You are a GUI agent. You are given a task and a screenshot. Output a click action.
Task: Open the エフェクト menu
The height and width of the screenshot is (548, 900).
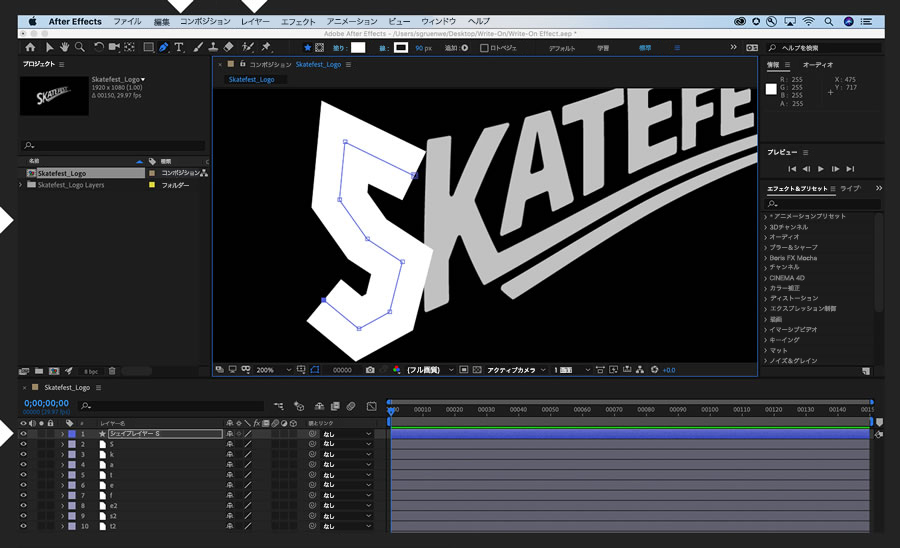pyautogui.click(x=298, y=21)
